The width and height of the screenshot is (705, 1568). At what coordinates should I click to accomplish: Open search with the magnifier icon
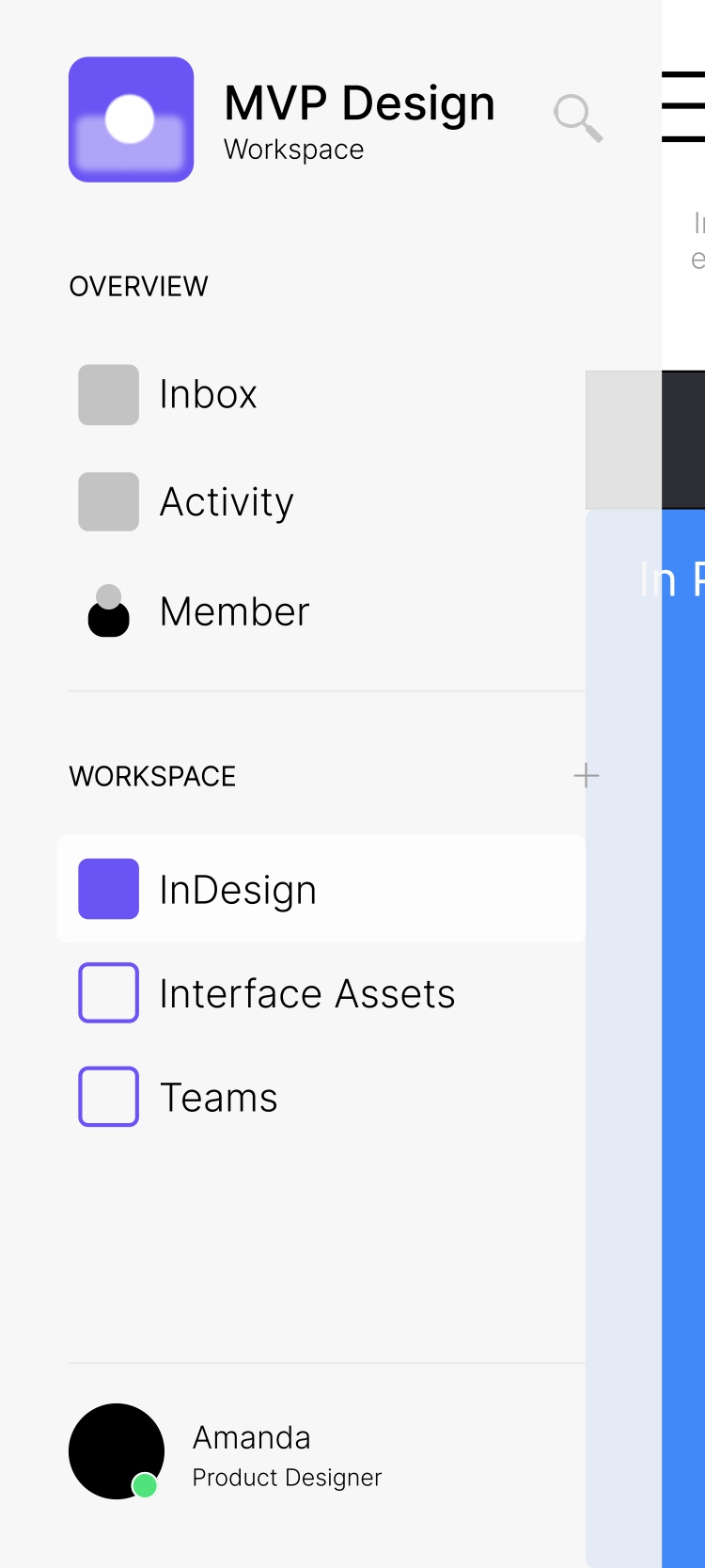click(x=577, y=118)
